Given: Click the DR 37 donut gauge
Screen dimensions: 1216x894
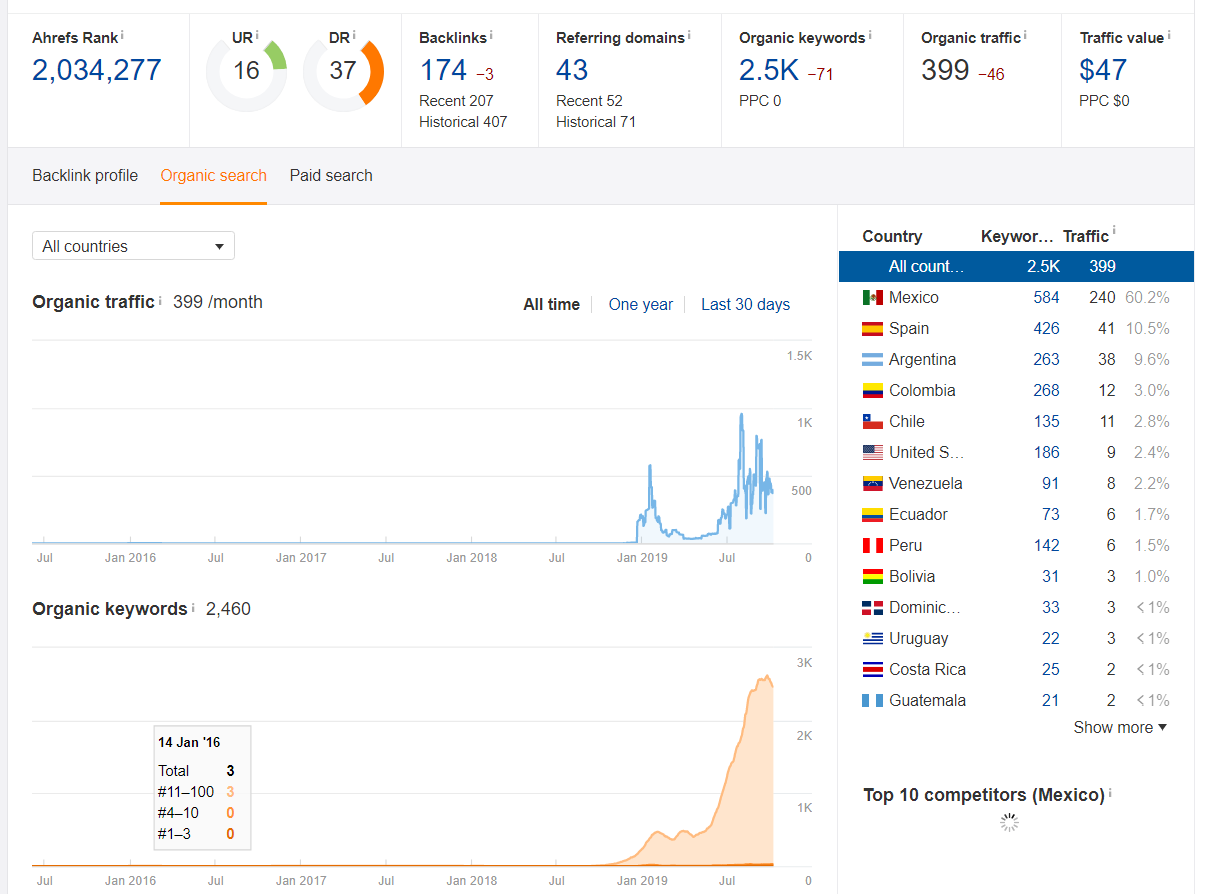Looking at the screenshot, I should pos(343,71).
